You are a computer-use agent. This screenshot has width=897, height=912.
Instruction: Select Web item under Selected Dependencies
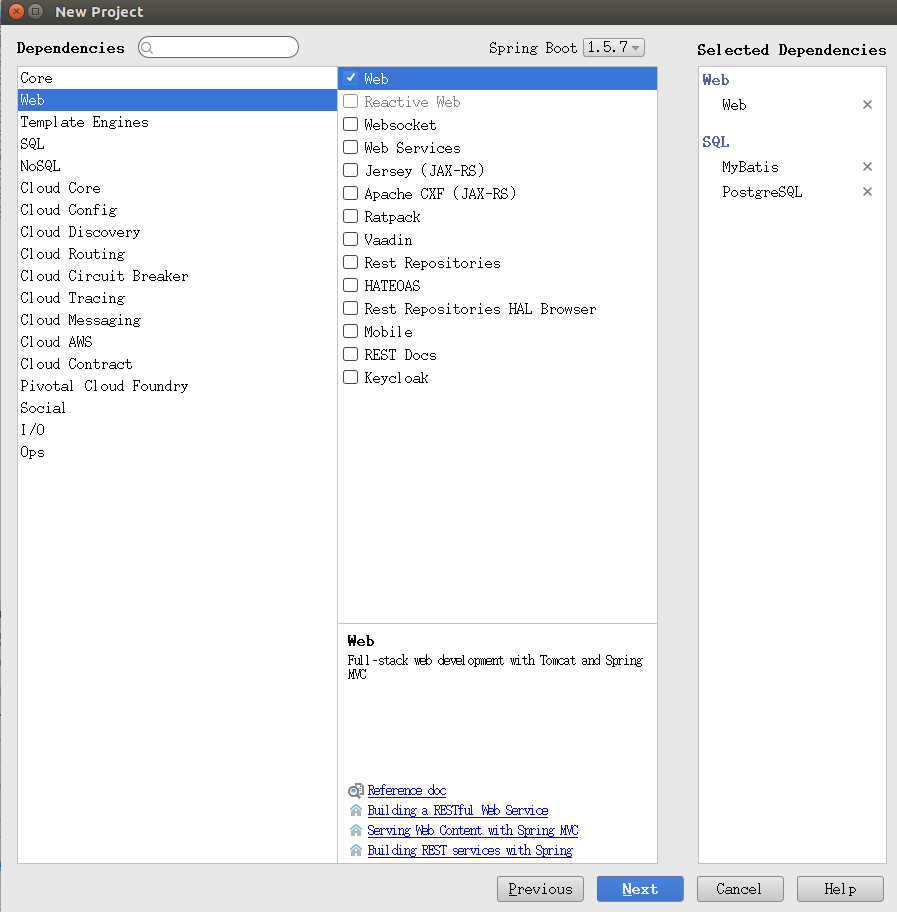(734, 105)
